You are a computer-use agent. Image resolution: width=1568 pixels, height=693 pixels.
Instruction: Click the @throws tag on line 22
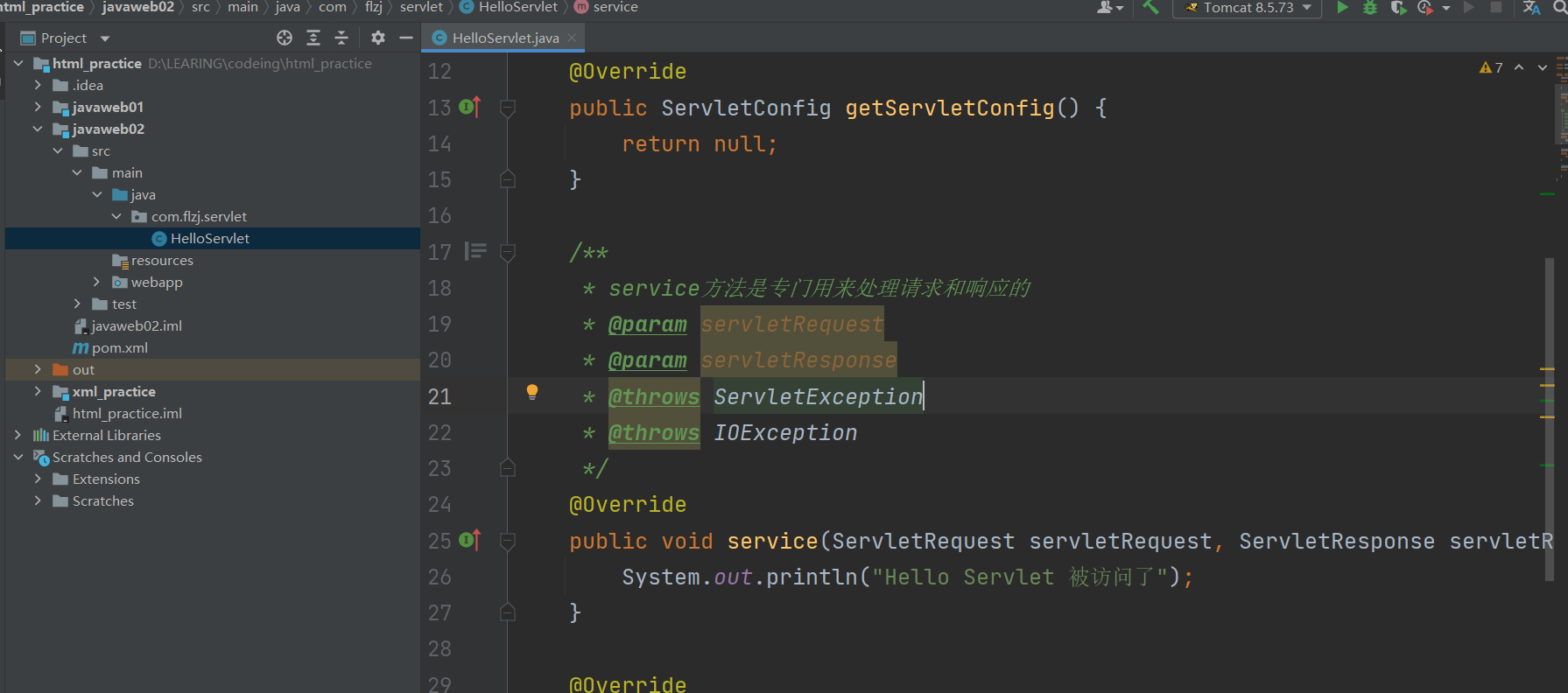pyautogui.click(x=654, y=433)
